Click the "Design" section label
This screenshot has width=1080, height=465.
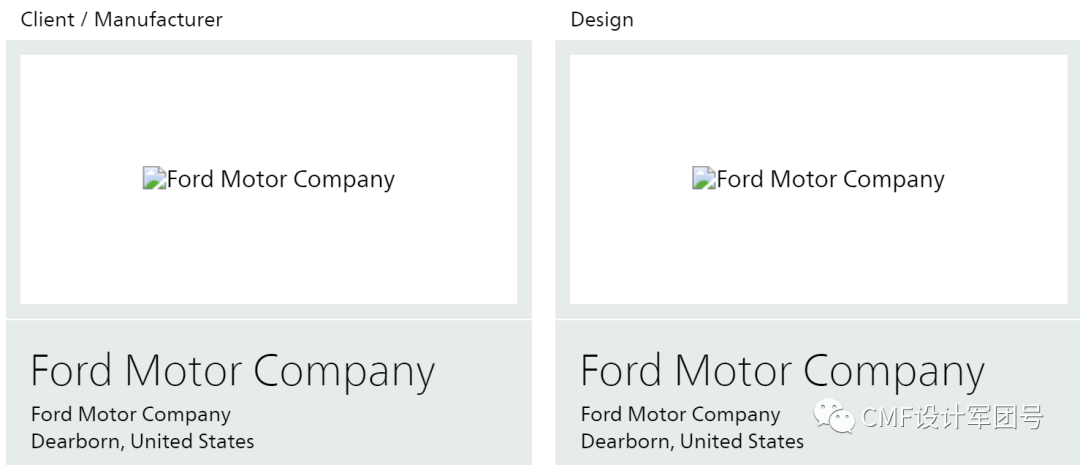click(602, 20)
